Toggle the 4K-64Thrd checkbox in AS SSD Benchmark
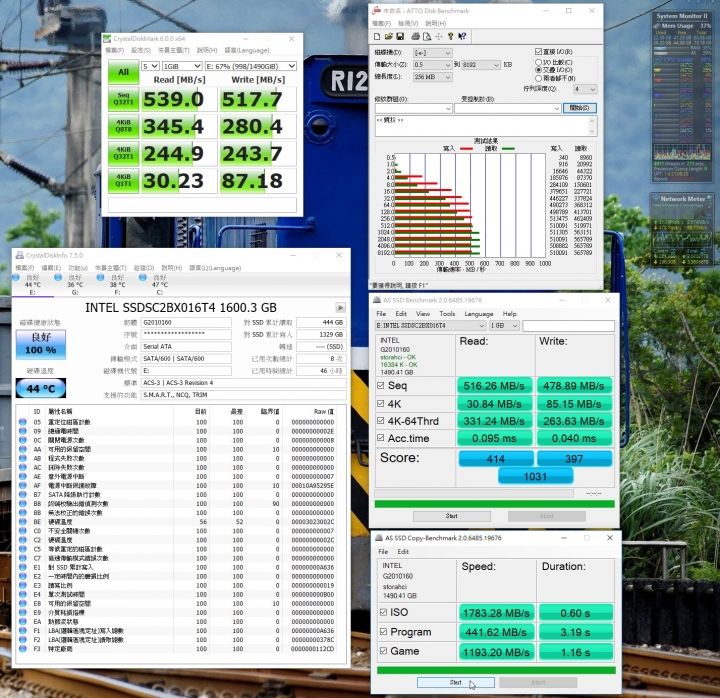Screen dimensions: 720x698 [x=380, y=420]
